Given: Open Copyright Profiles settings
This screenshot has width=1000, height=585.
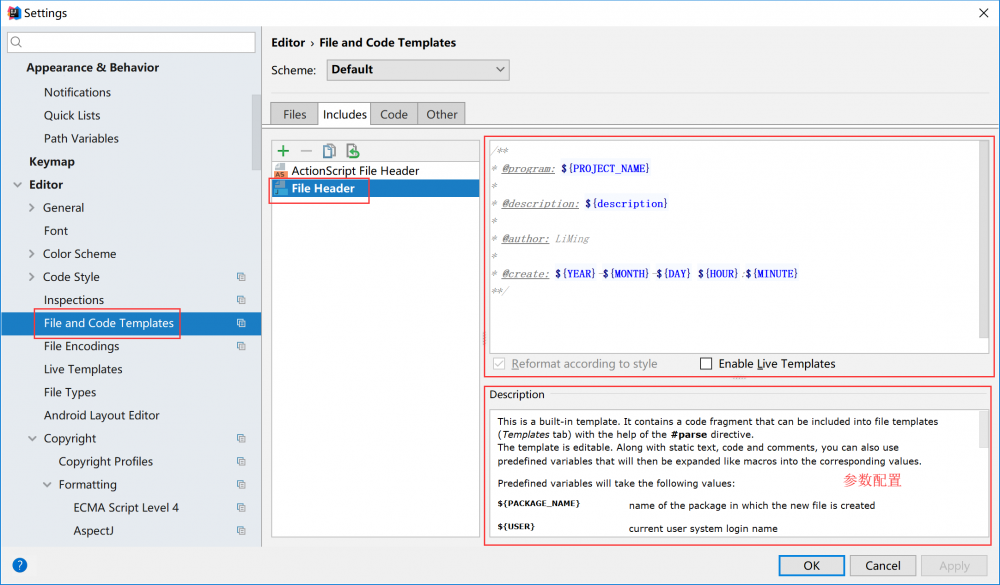Looking at the screenshot, I should 106,461.
